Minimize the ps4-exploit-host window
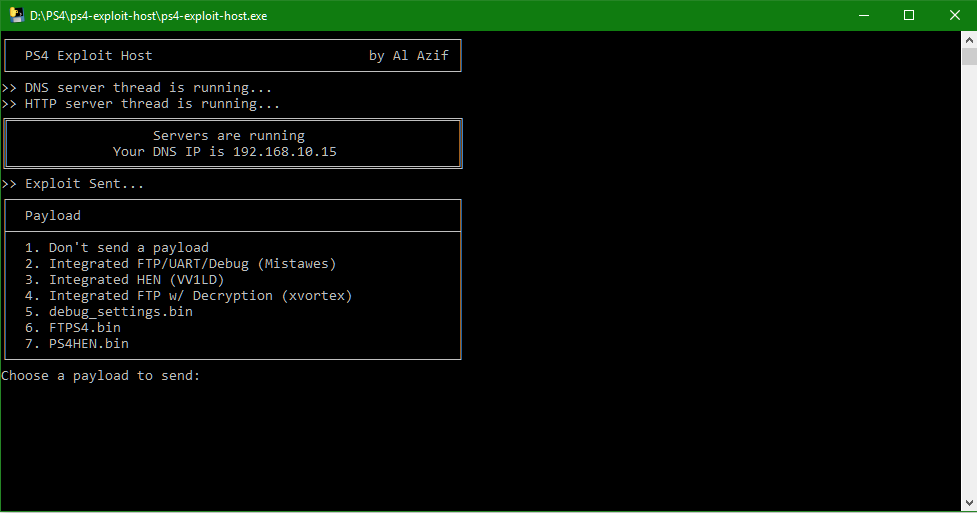The height and width of the screenshot is (513, 977). tap(864, 16)
